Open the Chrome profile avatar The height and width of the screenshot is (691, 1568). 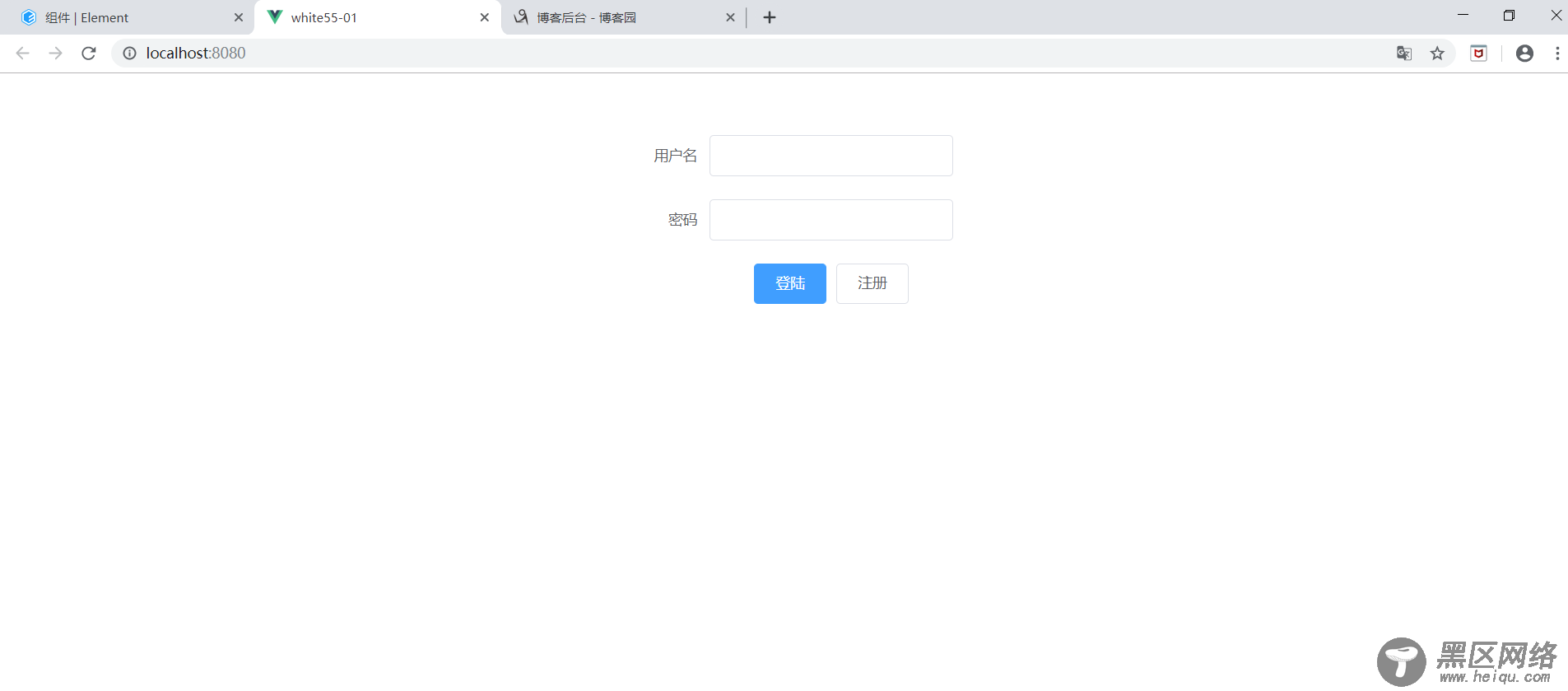pos(1524,54)
